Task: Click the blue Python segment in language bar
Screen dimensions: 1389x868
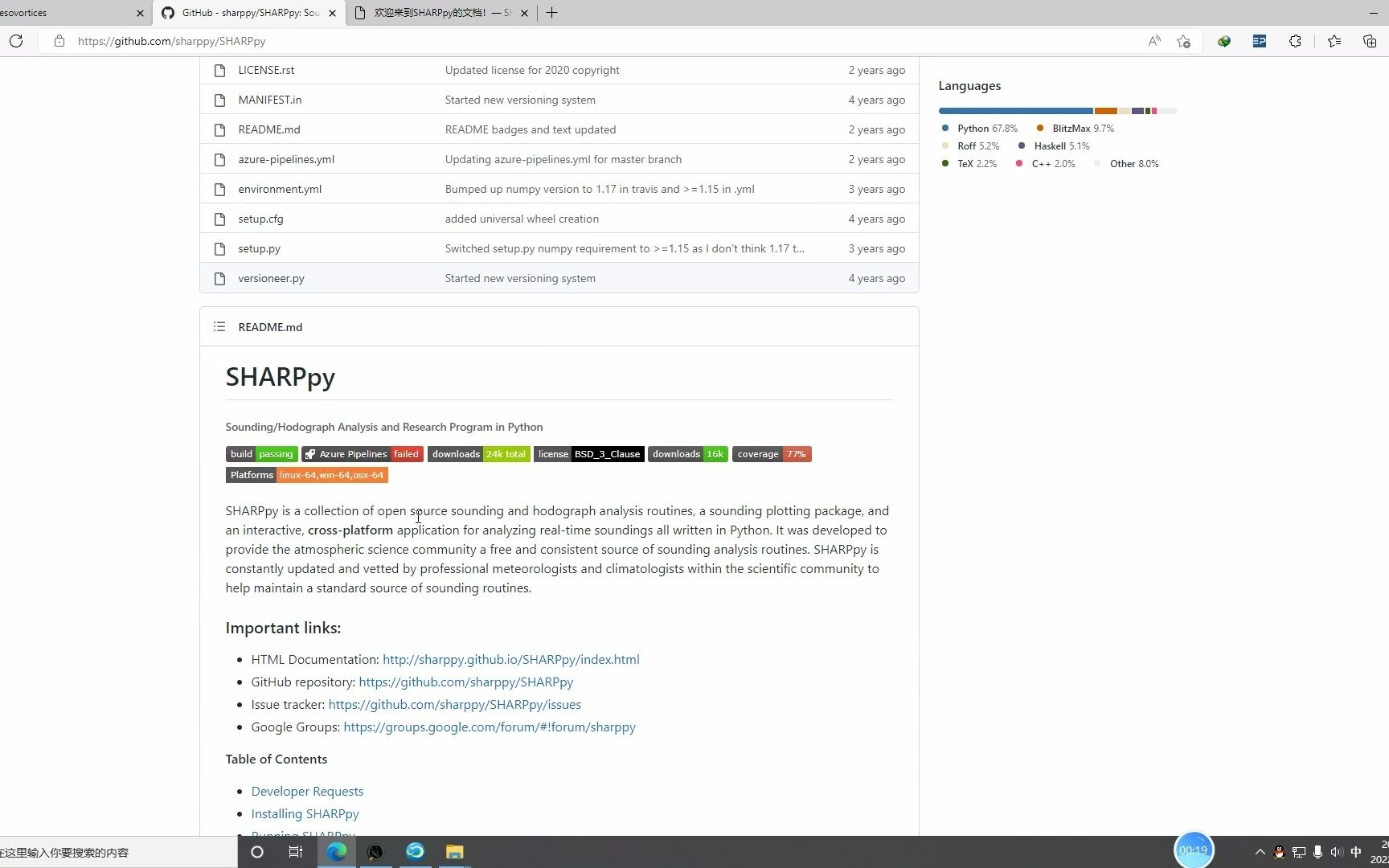Action: coord(1016,111)
